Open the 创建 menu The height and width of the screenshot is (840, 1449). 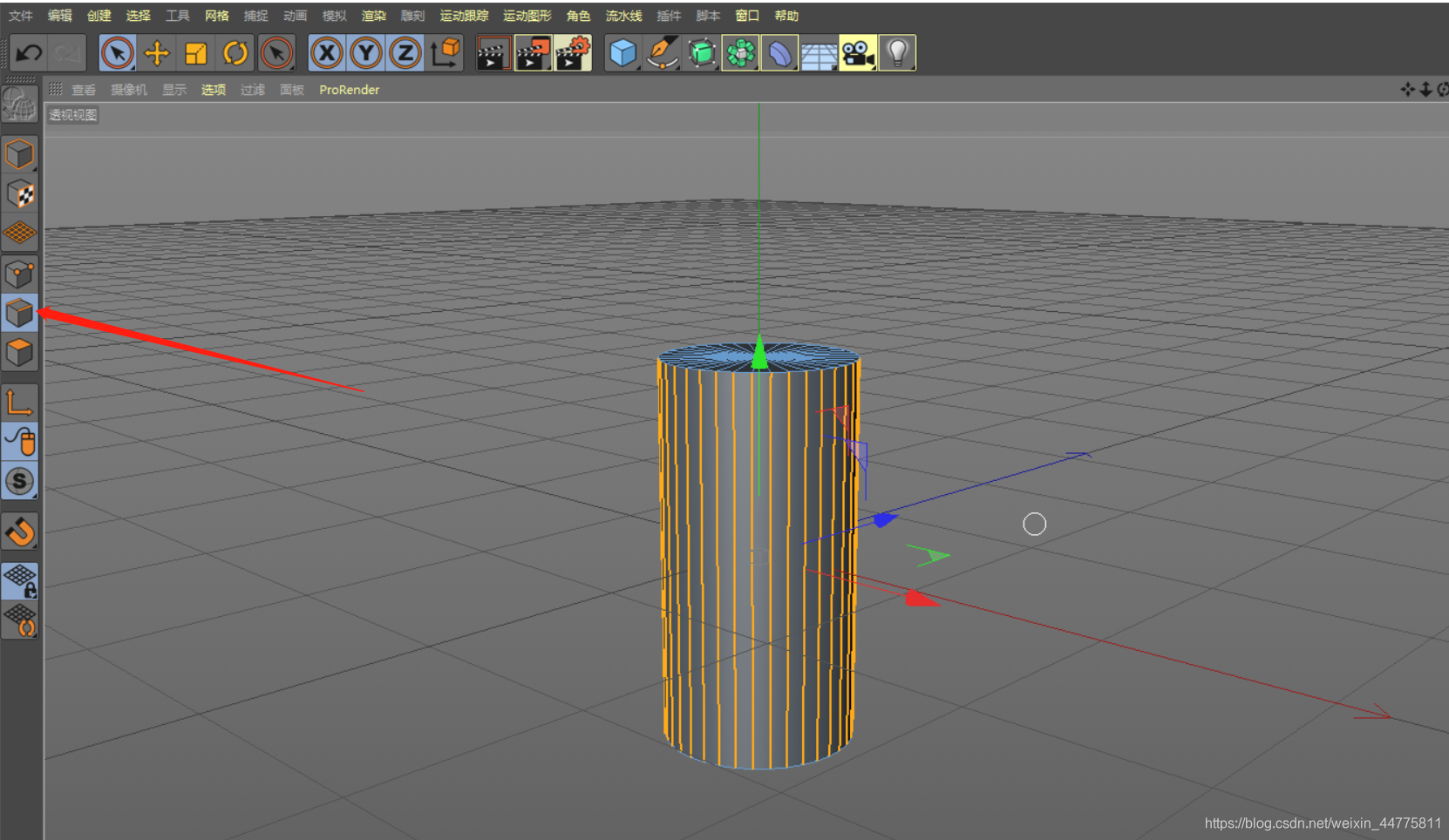coord(99,16)
